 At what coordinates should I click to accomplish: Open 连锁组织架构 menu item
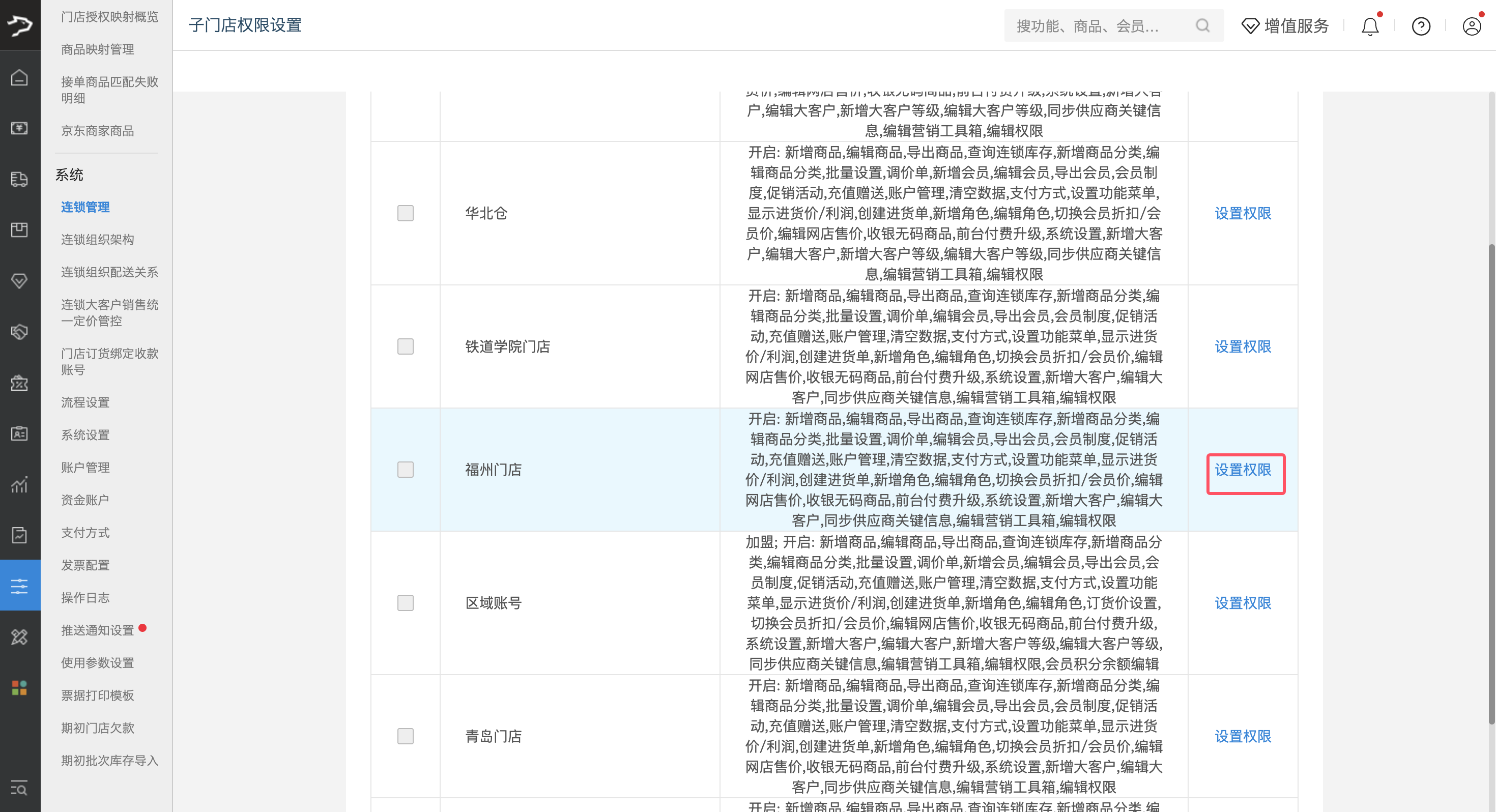point(98,240)
